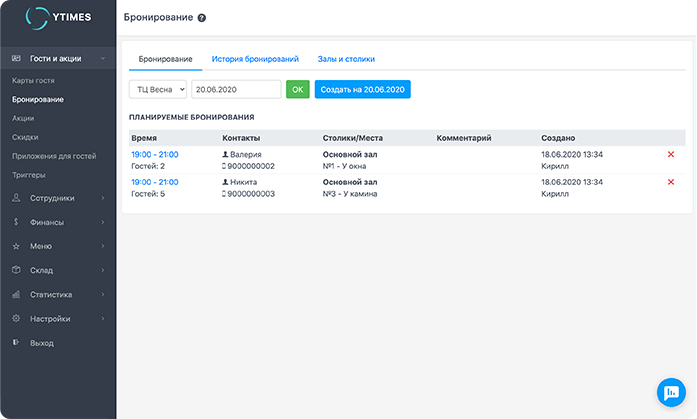
Task: Expand the Финансы sidebar menu
Action: point(58,222)
